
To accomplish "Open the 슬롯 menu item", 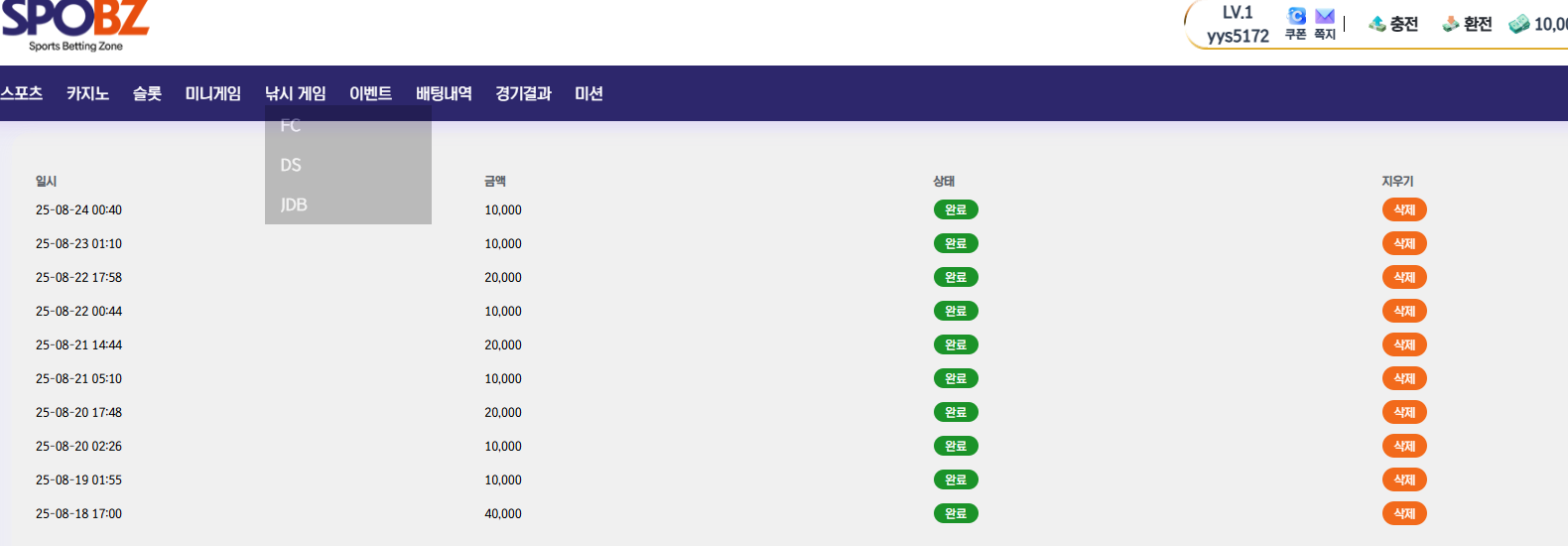I will pyautogui.click(x=147, y=93).
